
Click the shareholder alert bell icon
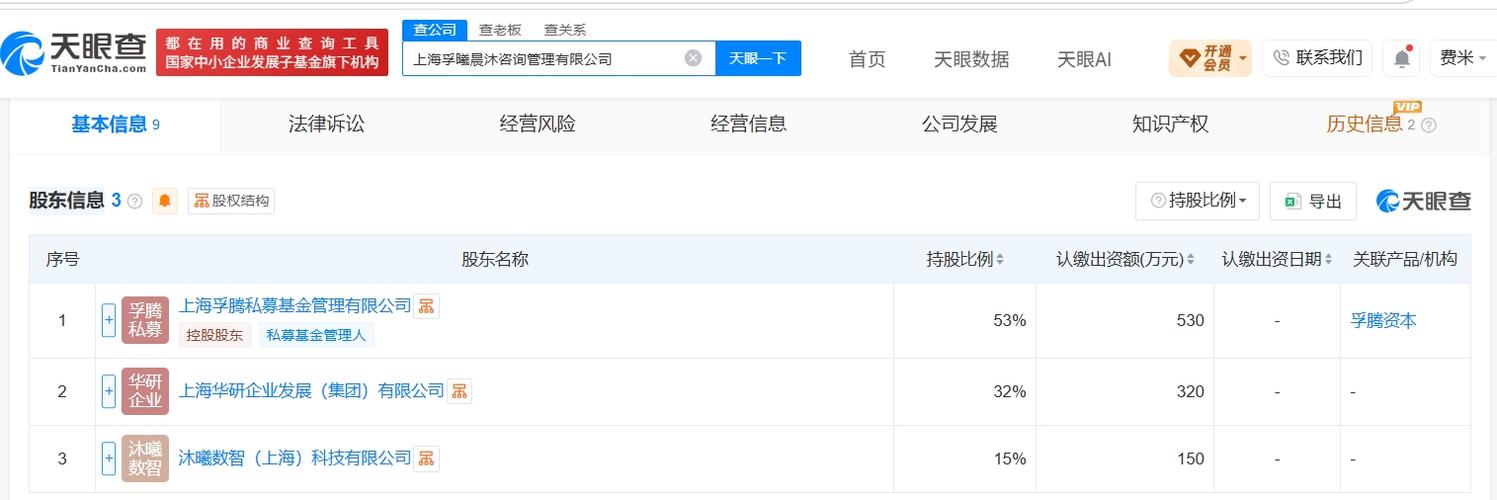(165, 201)
